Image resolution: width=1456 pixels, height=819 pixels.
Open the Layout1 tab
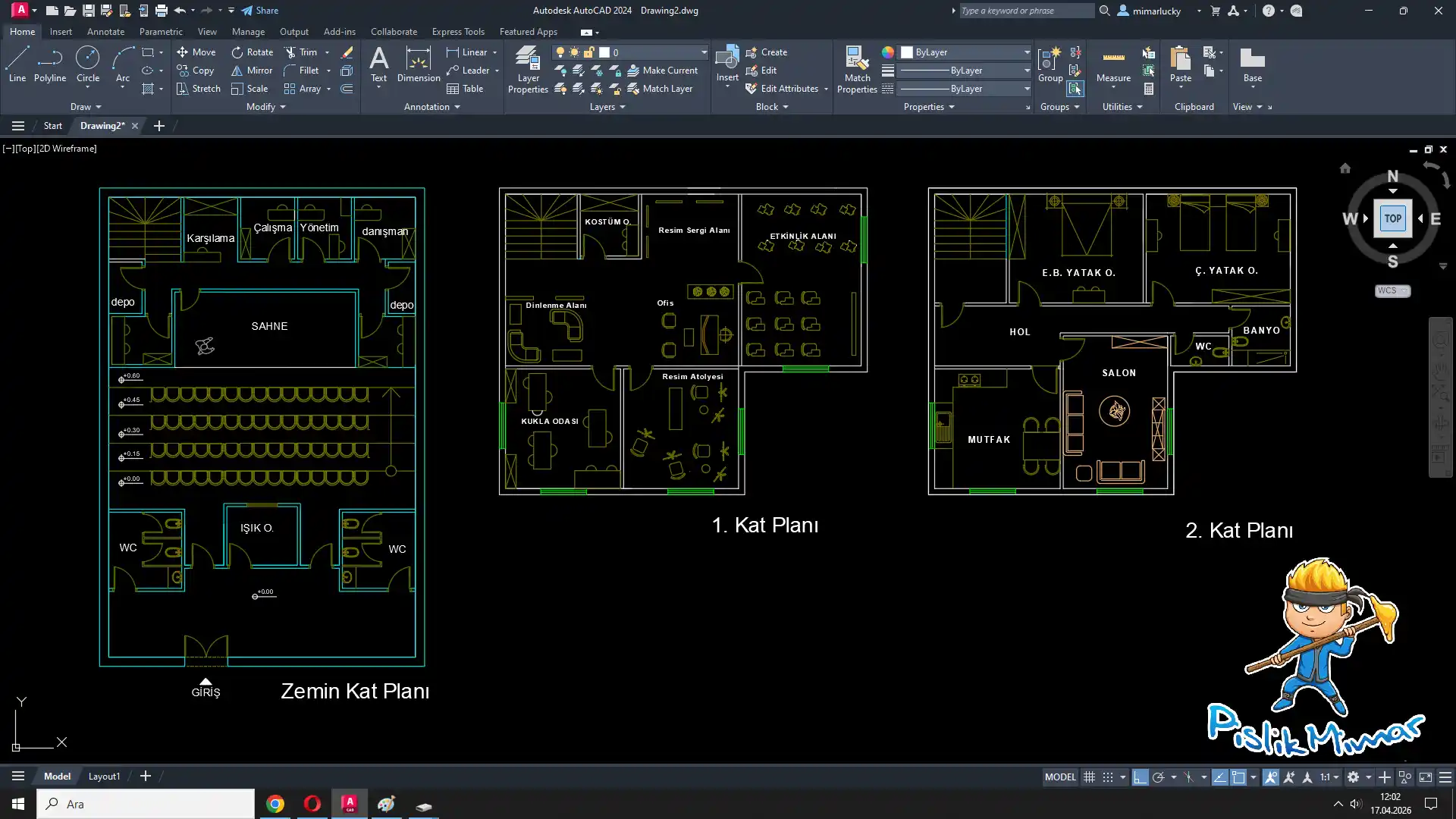pyautogui.click(x=104, y=776)
